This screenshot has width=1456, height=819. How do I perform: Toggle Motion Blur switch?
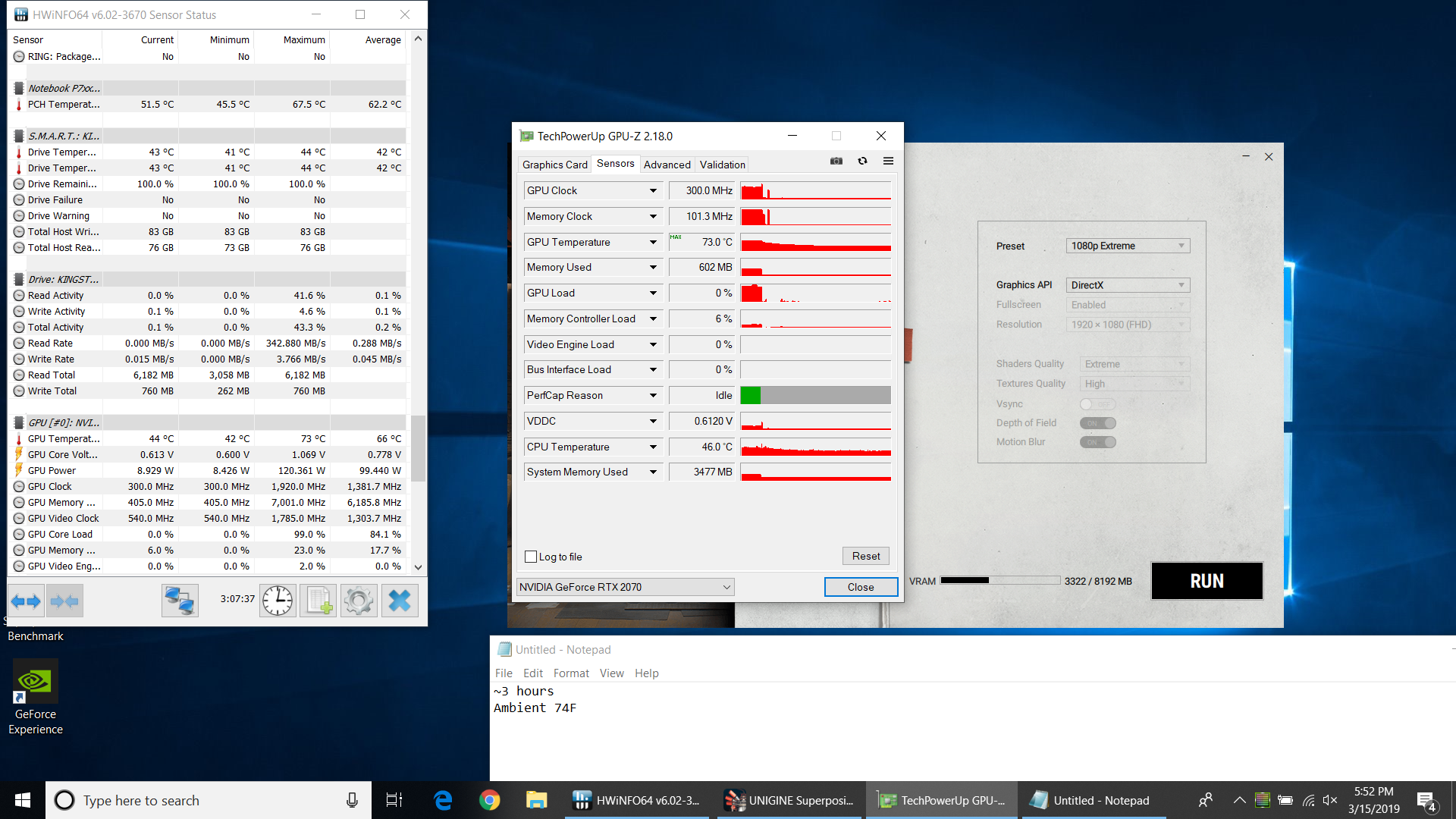(1097, 442)
